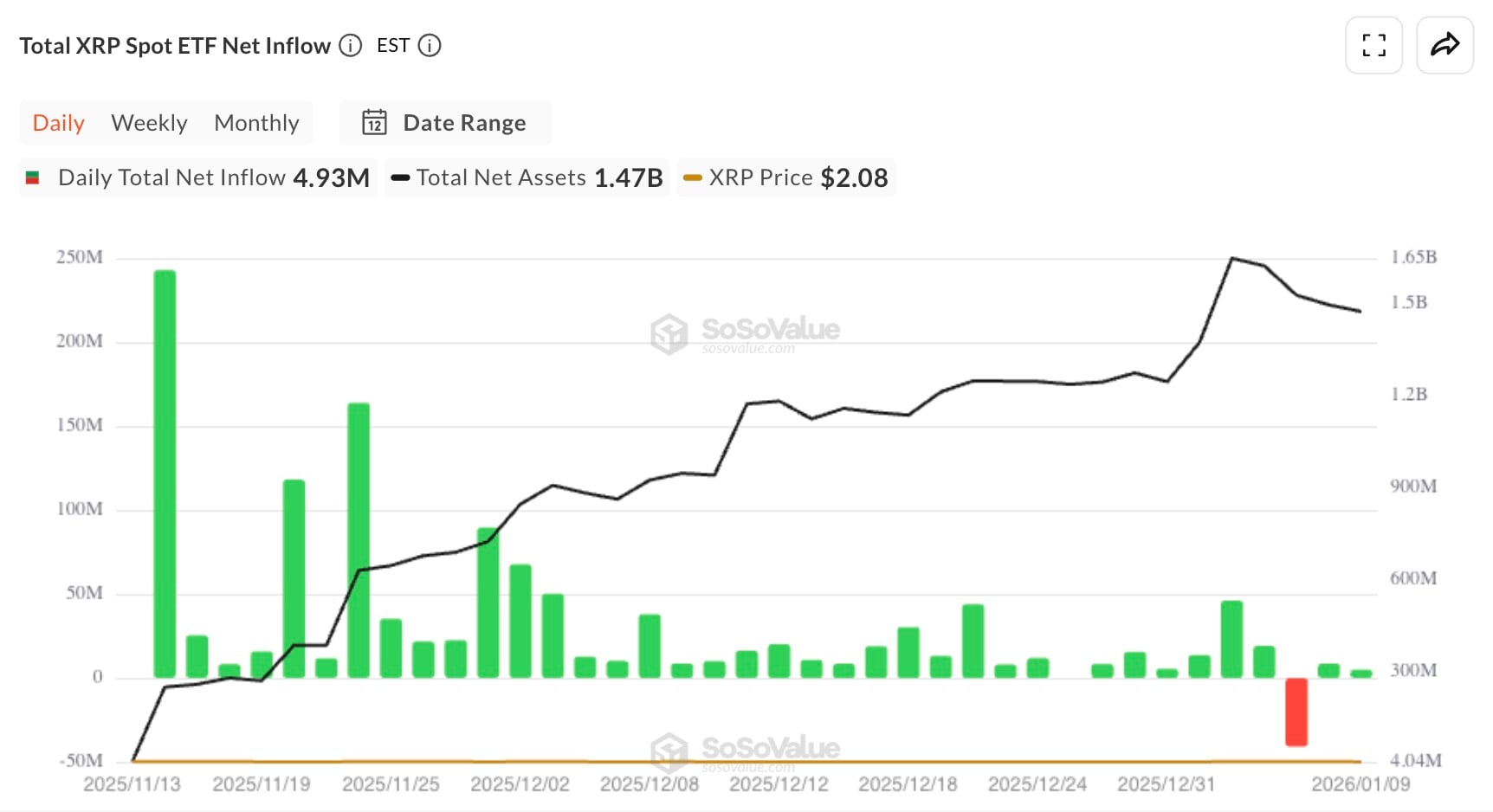Switch to the Monthly tab
This screenshot has width=1493, height=812.
256,123
